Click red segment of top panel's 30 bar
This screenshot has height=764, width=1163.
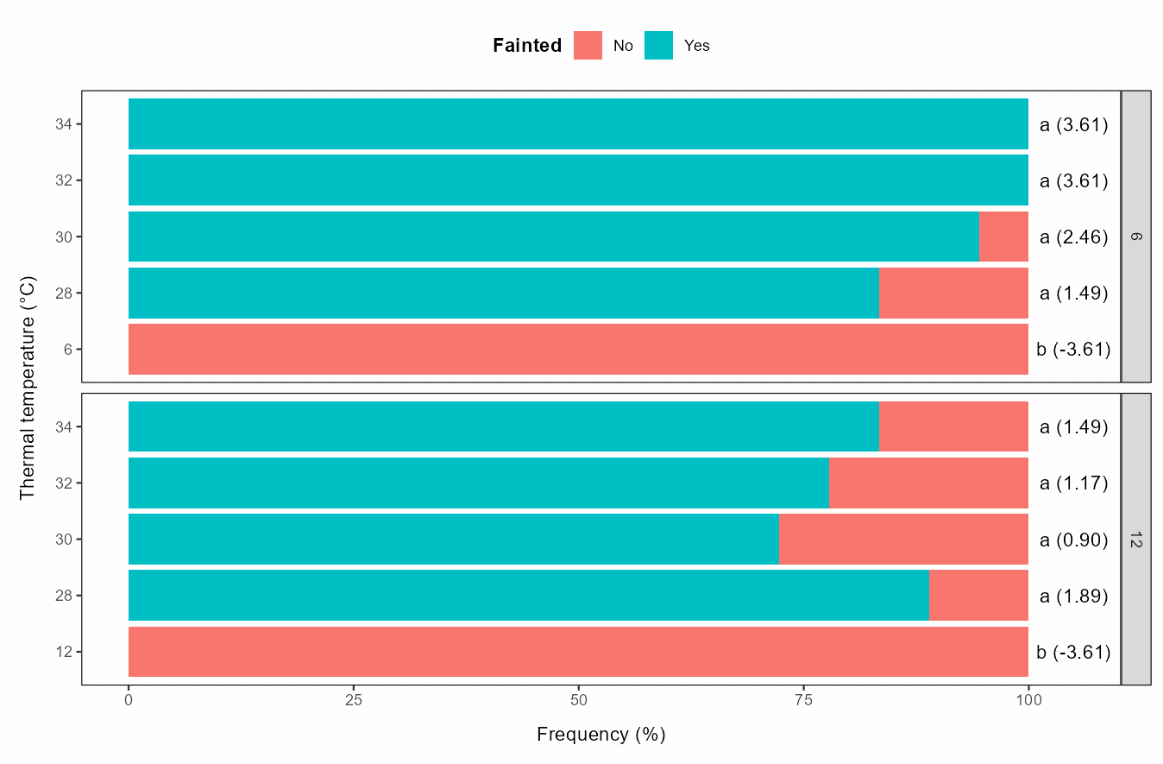coord(1003,237)
